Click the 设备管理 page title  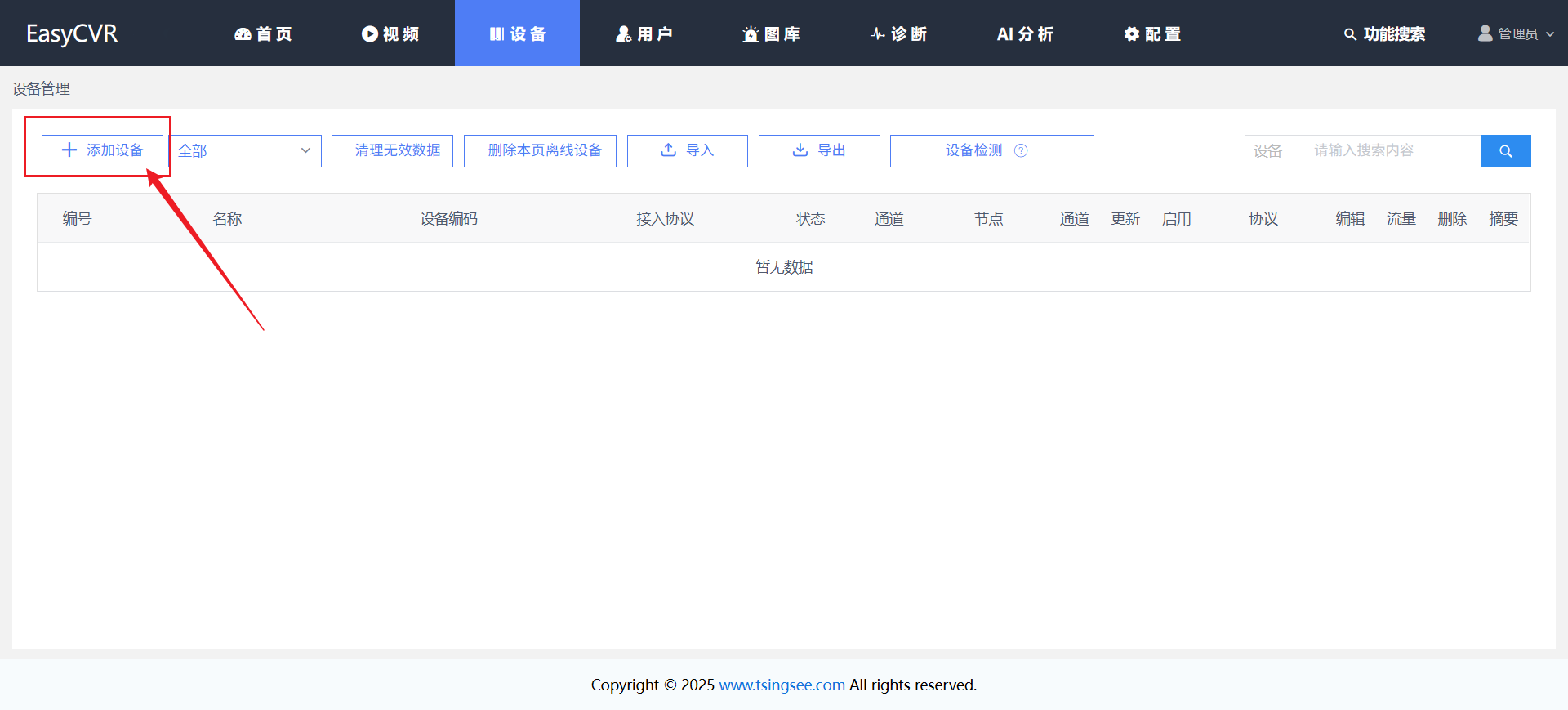[42, 88]
